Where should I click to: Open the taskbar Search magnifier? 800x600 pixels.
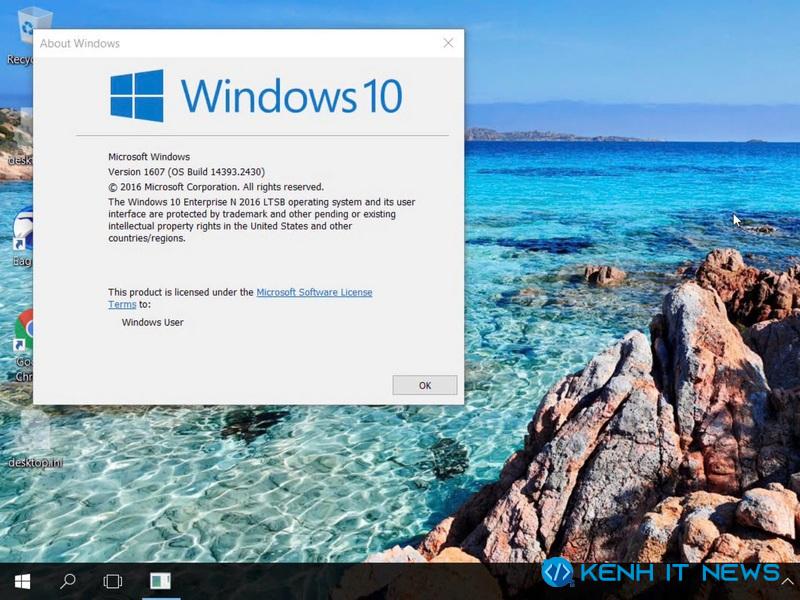click(67, 581)
